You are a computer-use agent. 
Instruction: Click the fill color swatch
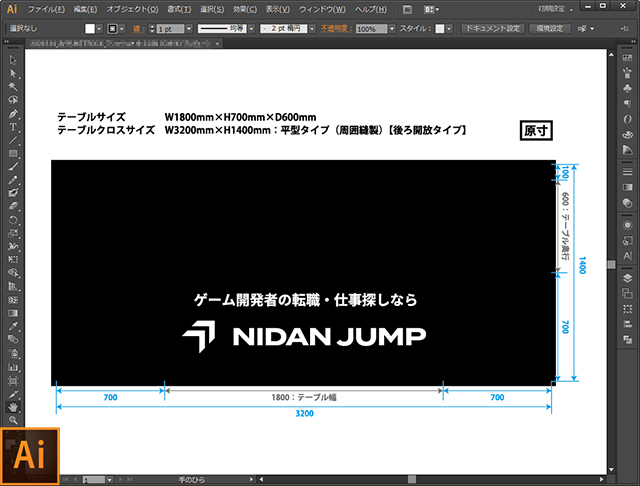(90, 29)
